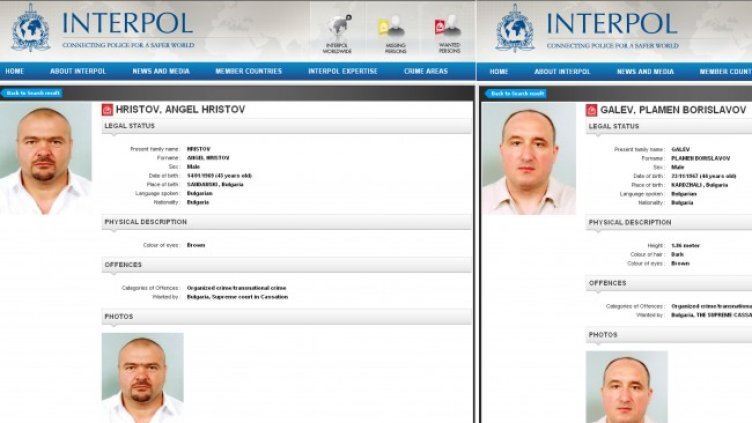Open the Wanted Persons icon

click(x=447, y=28)
